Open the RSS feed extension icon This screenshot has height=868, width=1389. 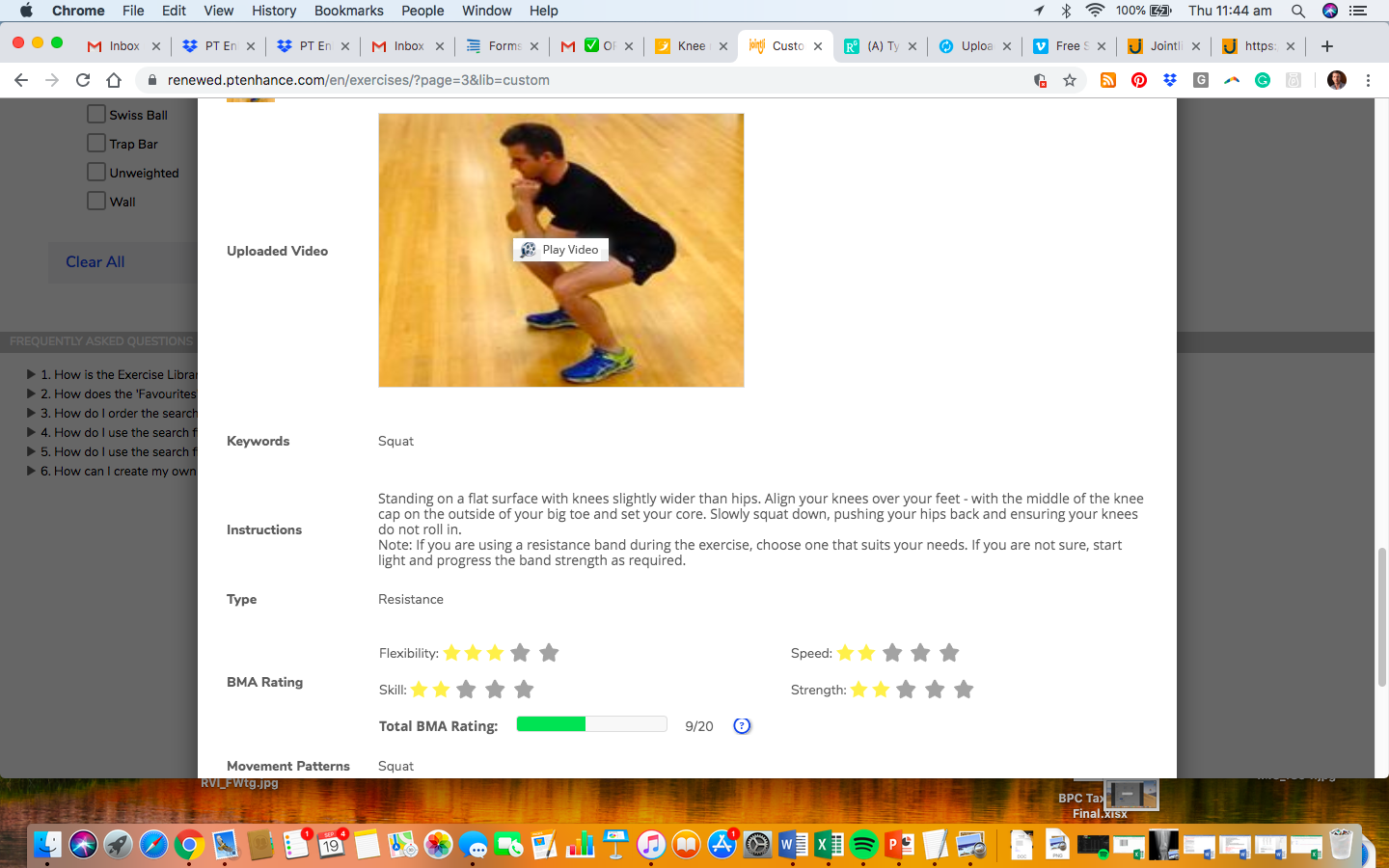pyautogui.click(x=1108, y=80)
